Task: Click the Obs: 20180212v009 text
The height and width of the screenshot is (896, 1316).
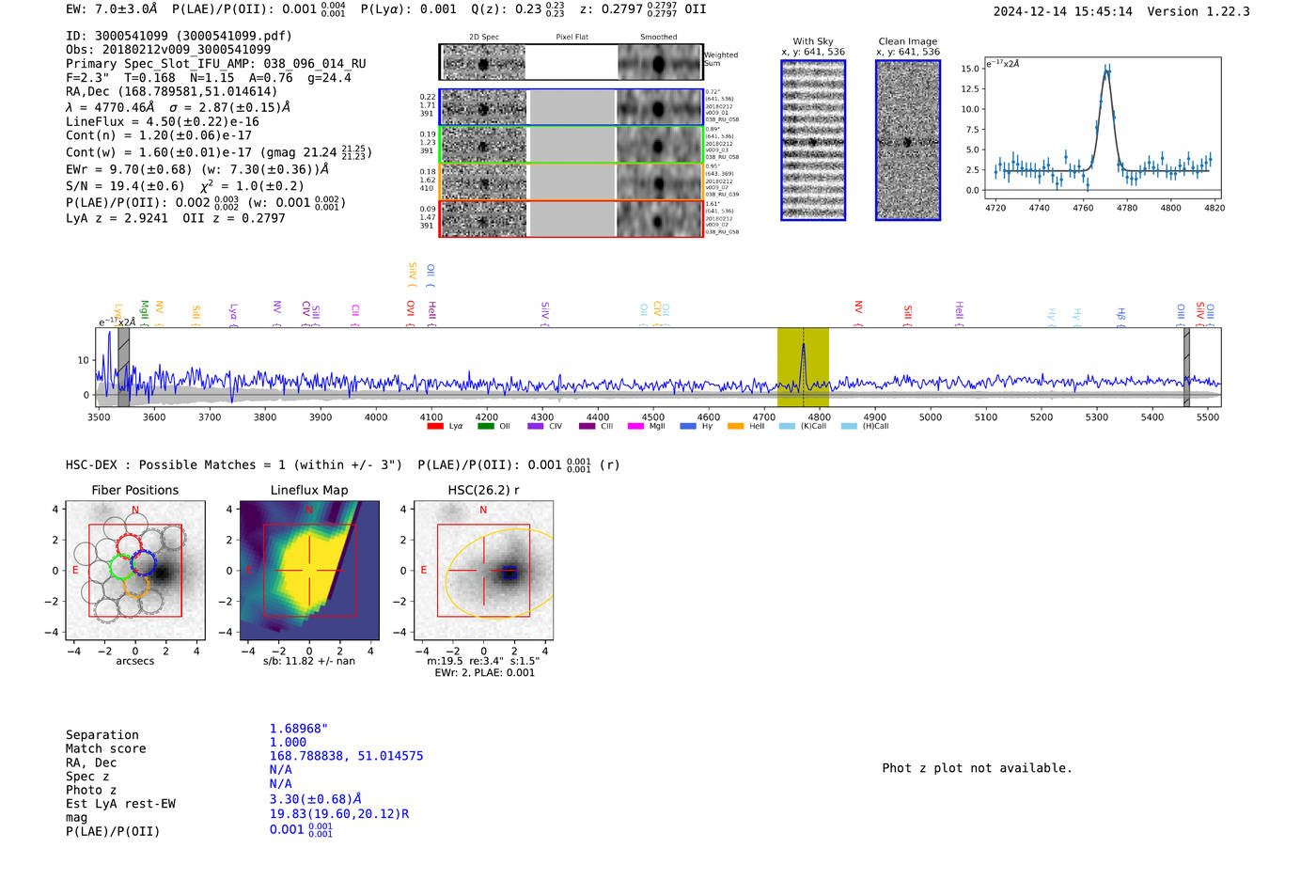Action: [x=168, y=50]
